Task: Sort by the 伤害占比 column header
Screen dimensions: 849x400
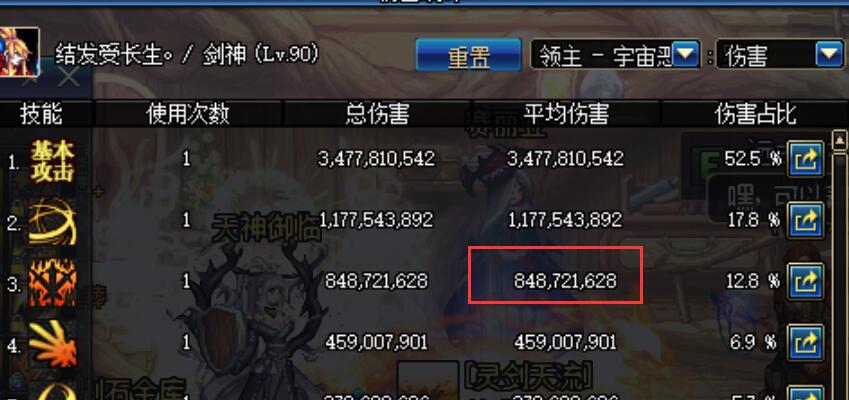Action: pyautogui.click(x=756, y=114)
